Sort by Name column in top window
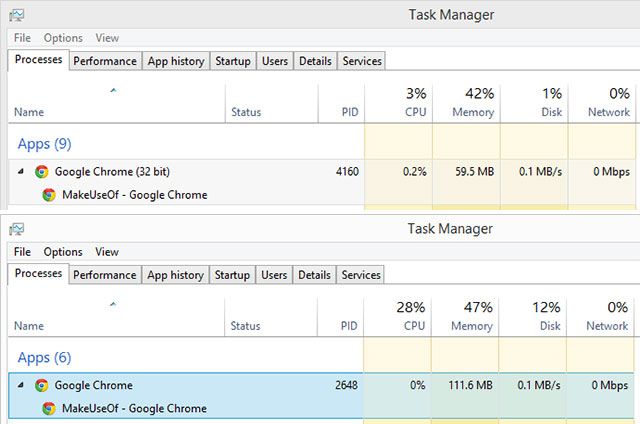640x424 pixels. click(116, 104)
